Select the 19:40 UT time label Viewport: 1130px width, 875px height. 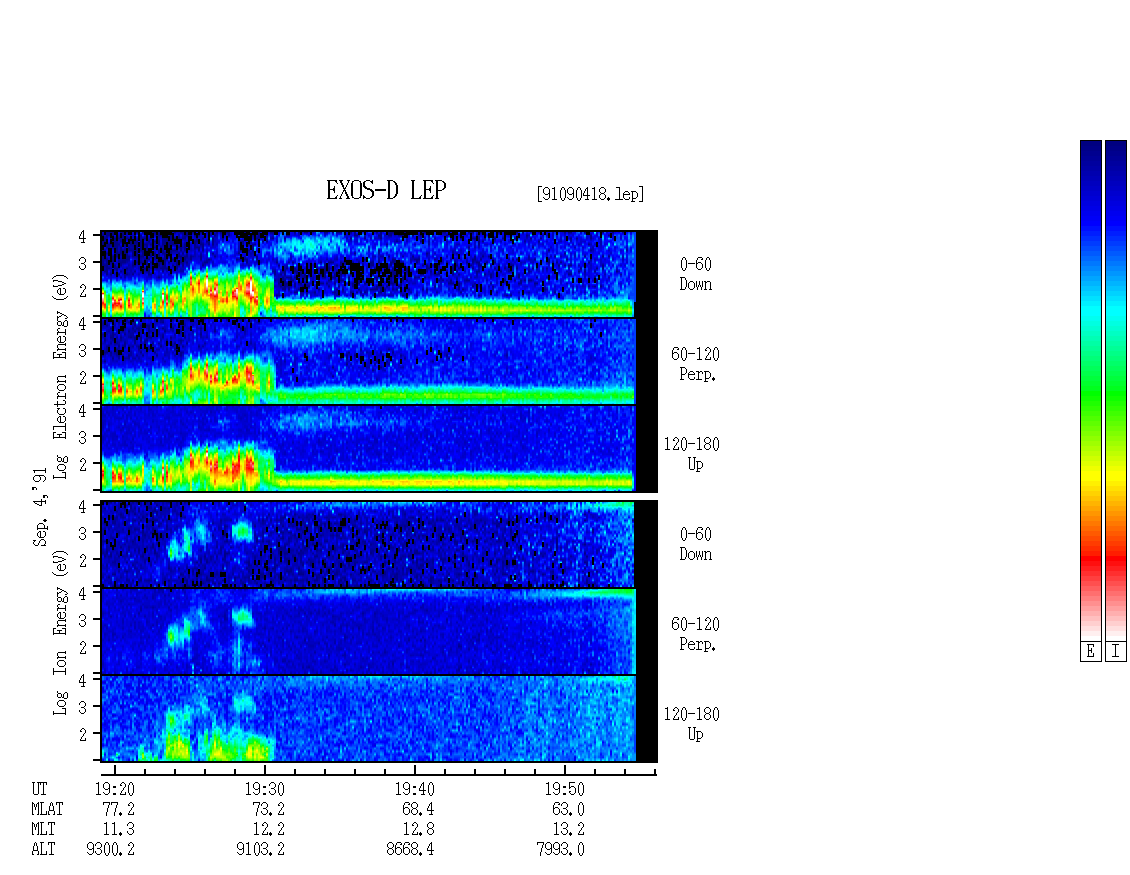[414, 789]
